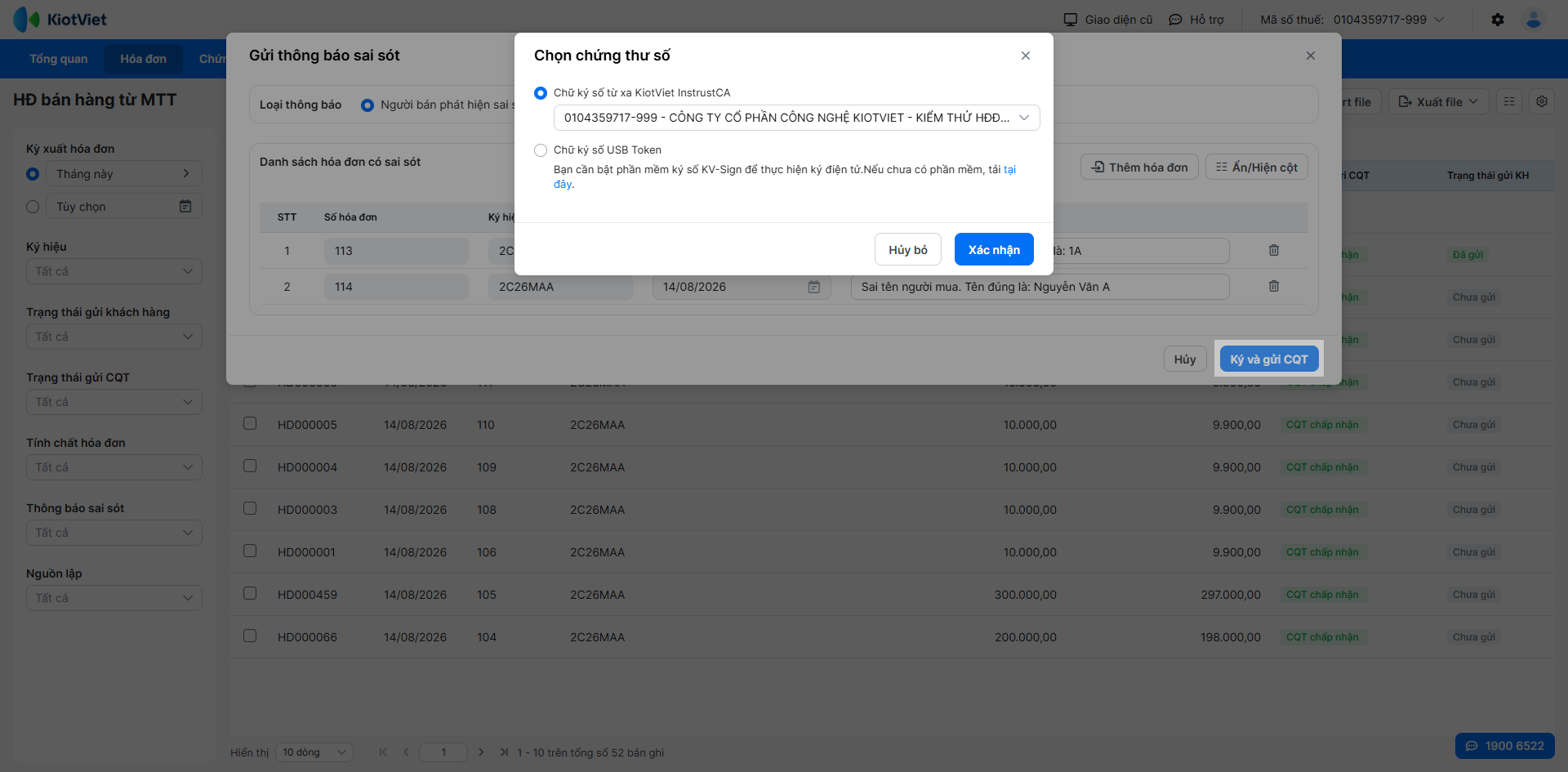The image size is (1568, 772).
Task: Delete invoice row 114 with trash icon
Action: point(1274,286)
